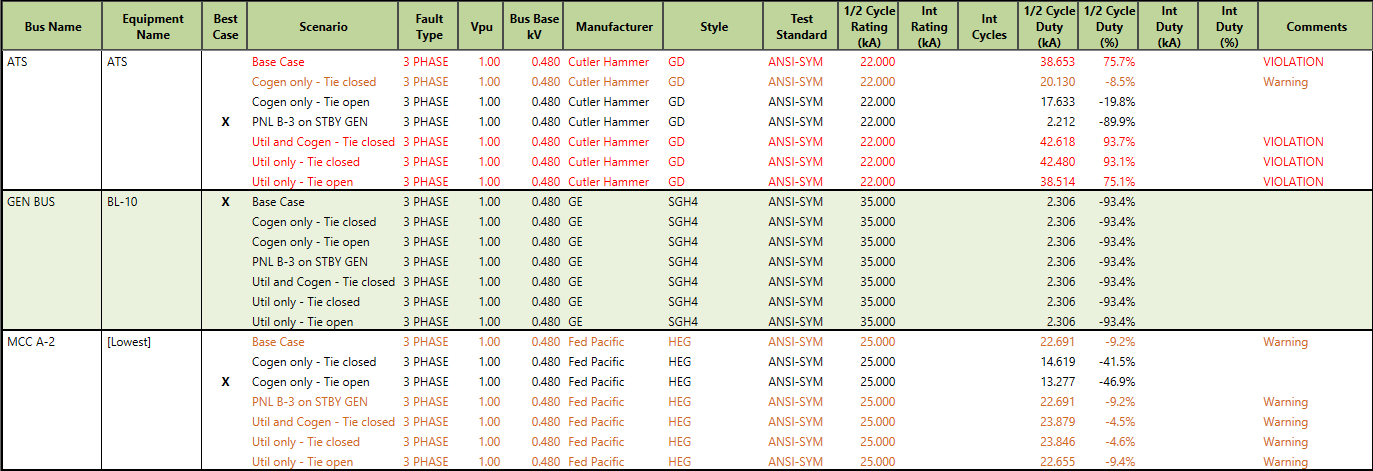Toggle Best Case X on GEN BUS Base Case
The image size is (1373, 471).
tap(226, 202)
